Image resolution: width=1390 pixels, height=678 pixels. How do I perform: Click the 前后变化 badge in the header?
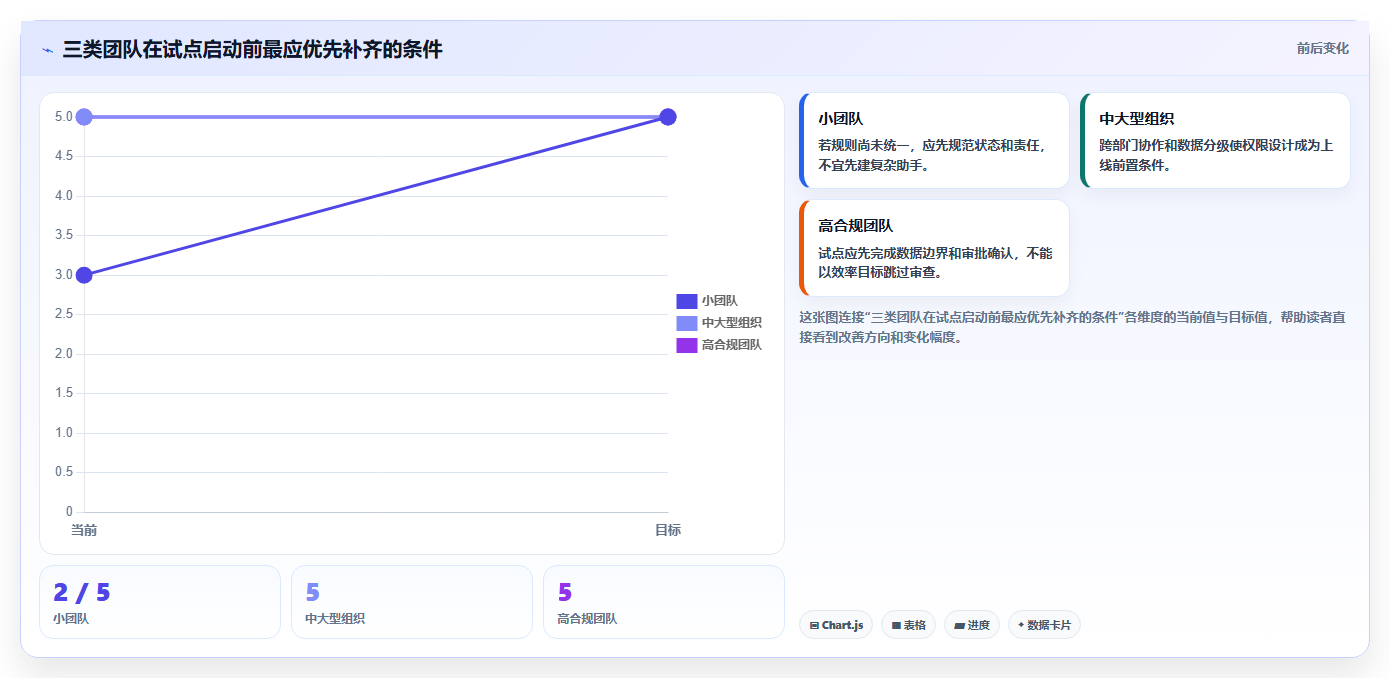[x=1322, y=48]
